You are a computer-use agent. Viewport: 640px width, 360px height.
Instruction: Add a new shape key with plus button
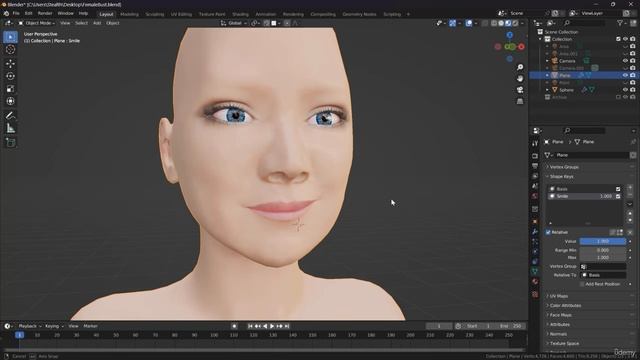point(630,187)
